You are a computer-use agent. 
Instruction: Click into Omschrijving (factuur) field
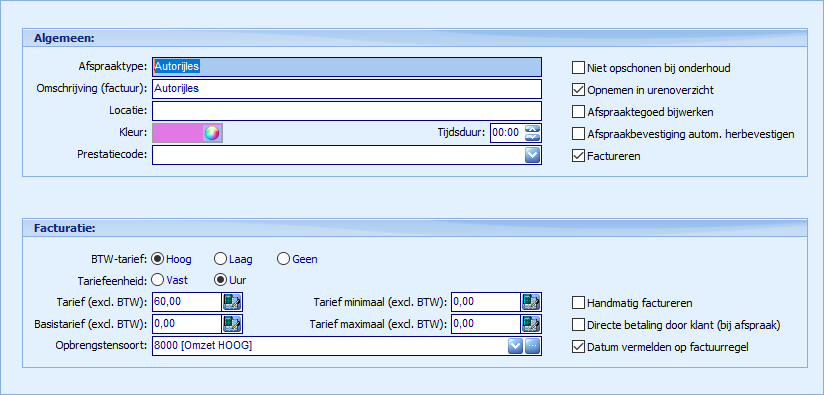347,89
